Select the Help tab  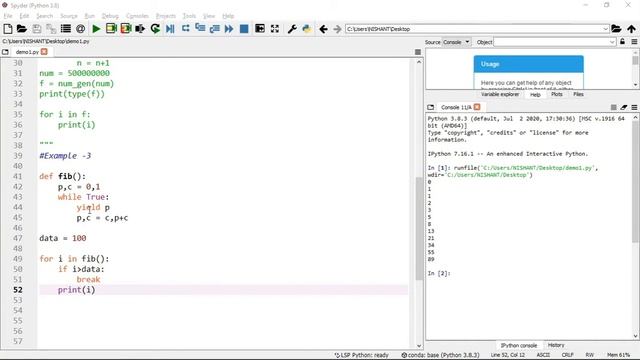535,95
